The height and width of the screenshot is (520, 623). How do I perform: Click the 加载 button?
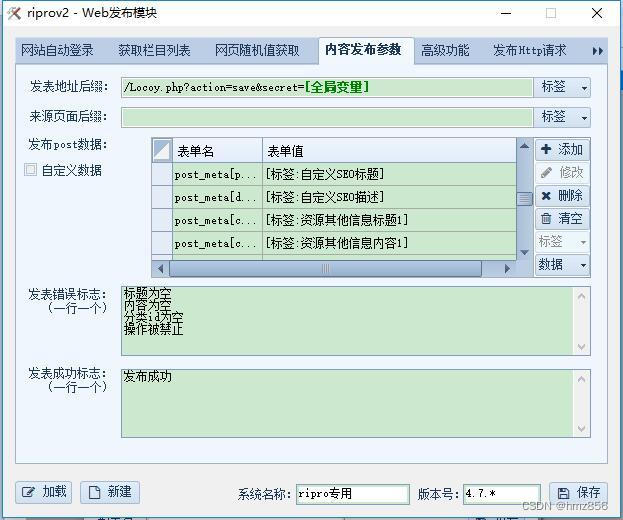coord(44,492)
